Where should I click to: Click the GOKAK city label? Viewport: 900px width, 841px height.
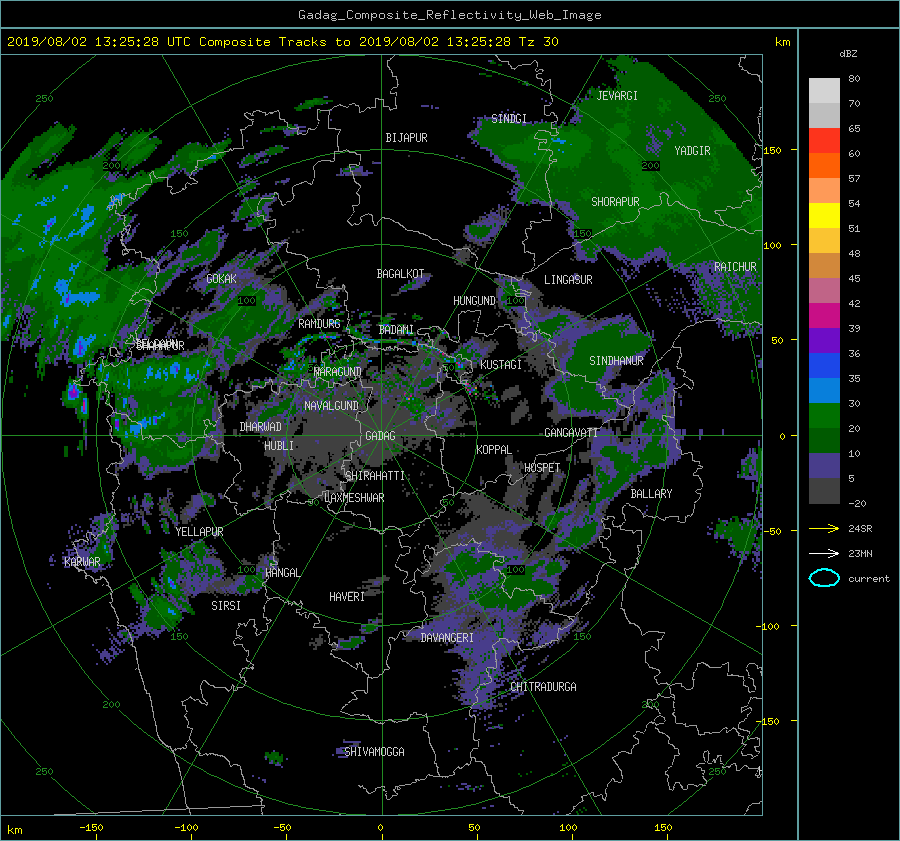(222, 279)
